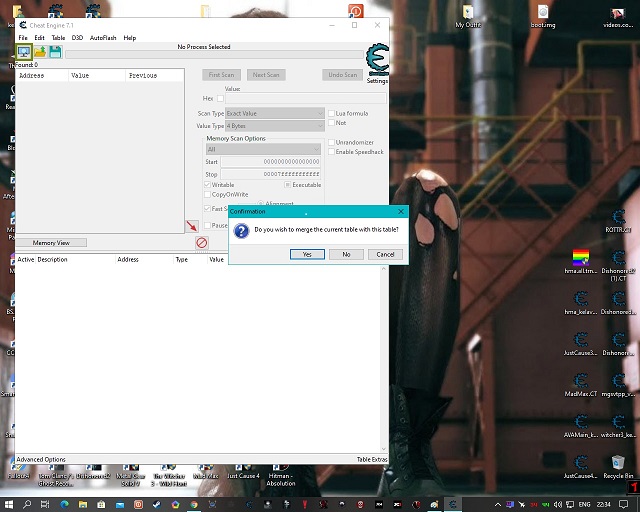Open Cheat Engine Settings logo icon
This screenshot has width=640, height=512.
point(376,60)
